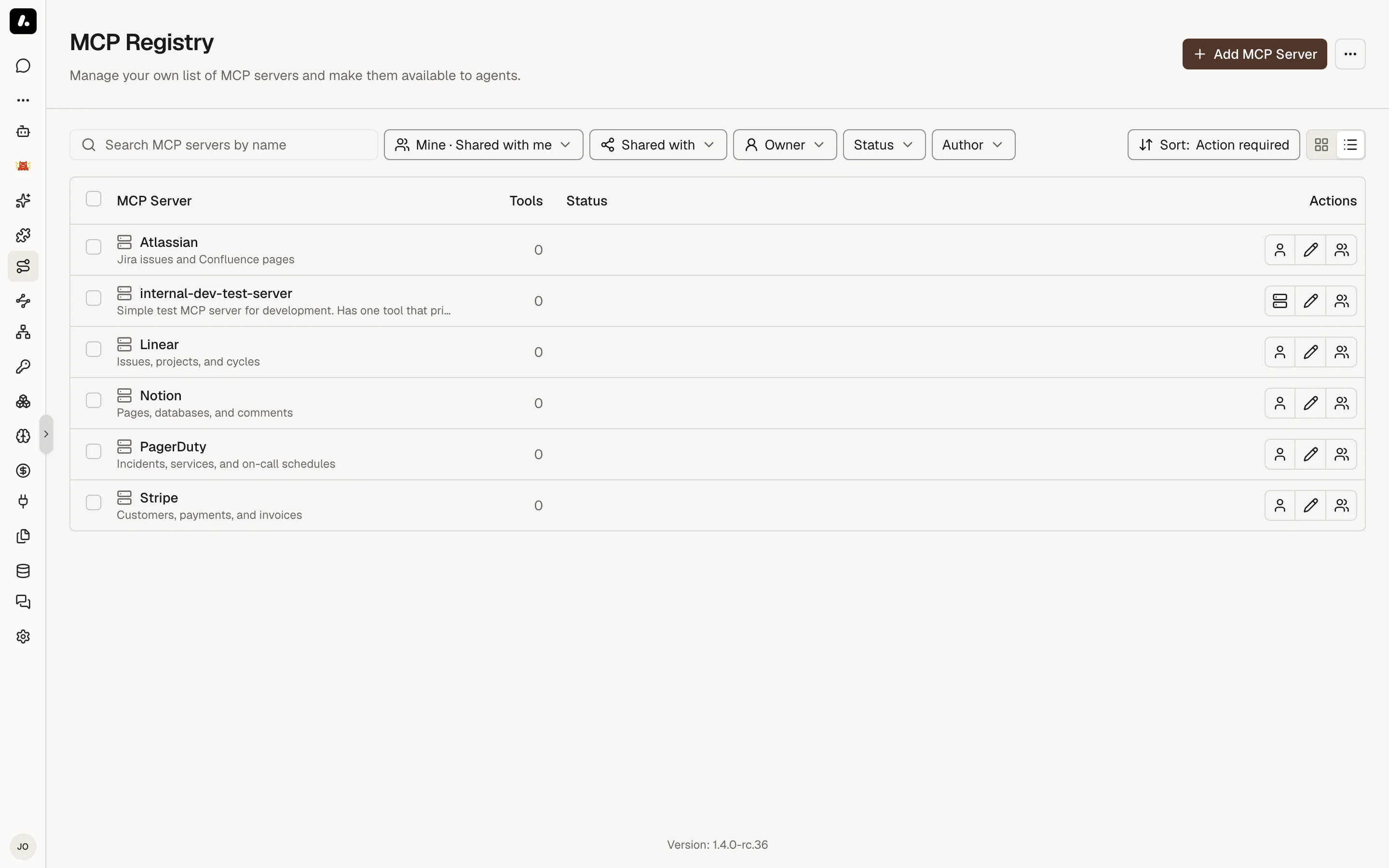Click the sparkles sidebar icon
Image resolution: width=1389 pixels, height=868 pixels.
pos(23,200)
